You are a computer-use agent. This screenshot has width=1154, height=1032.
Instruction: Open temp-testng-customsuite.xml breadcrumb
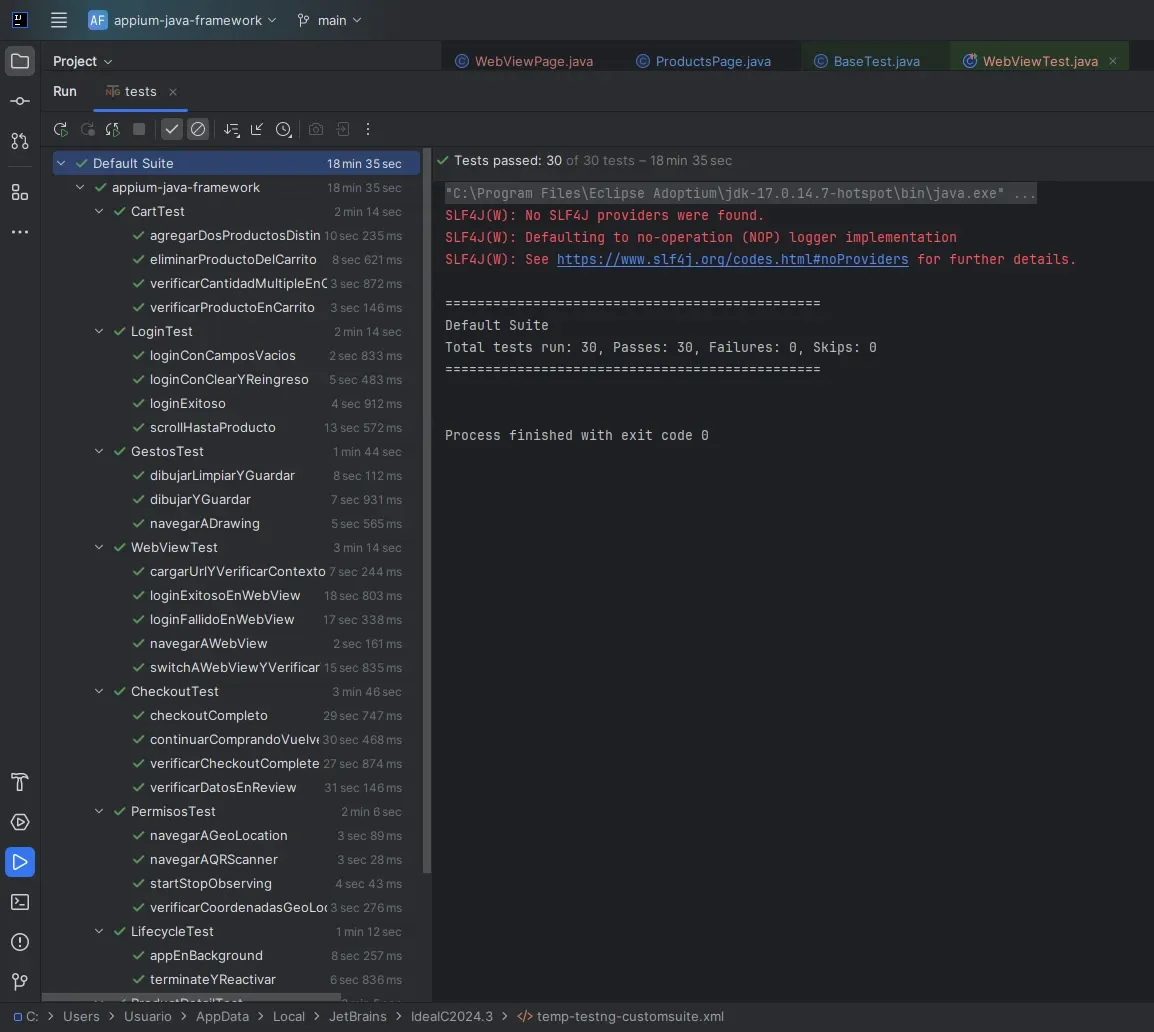point(620,1016)
